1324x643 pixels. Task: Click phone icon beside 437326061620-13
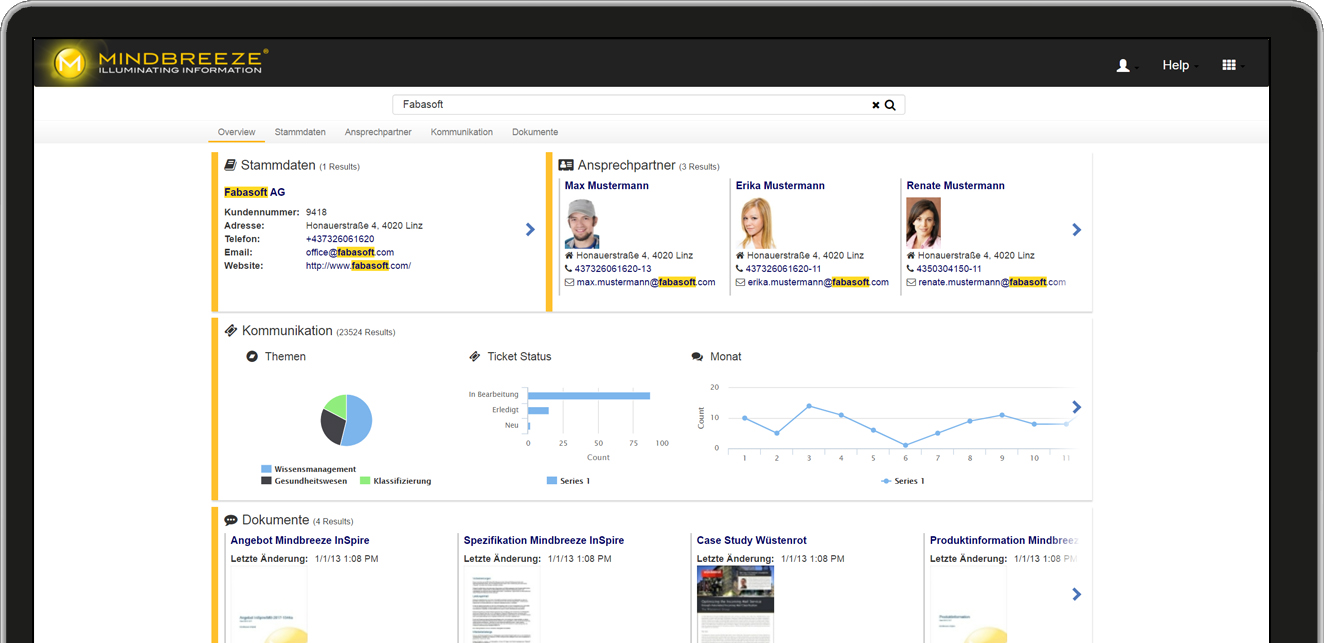click(x=569, y=269)
